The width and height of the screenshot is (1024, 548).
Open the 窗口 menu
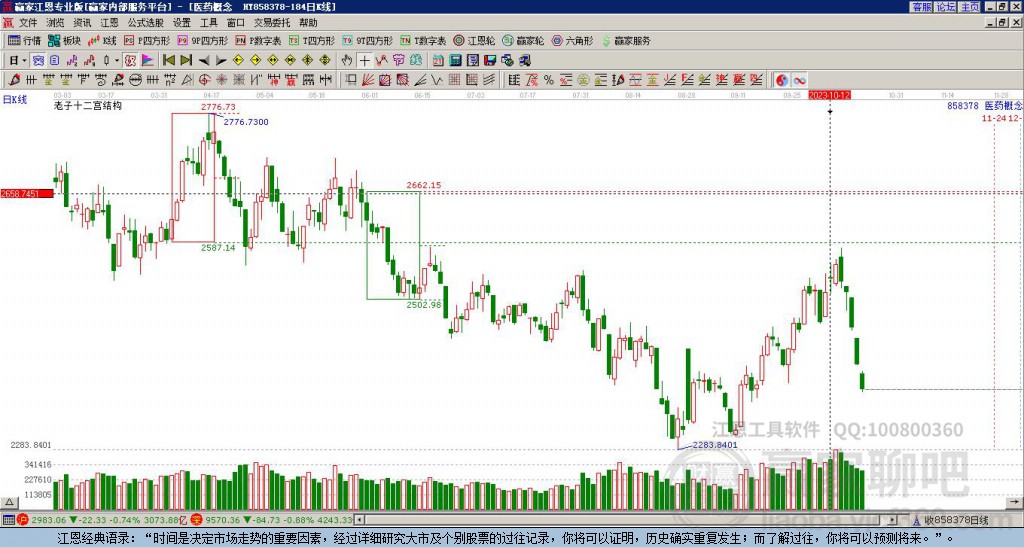[x=235, y=23]
